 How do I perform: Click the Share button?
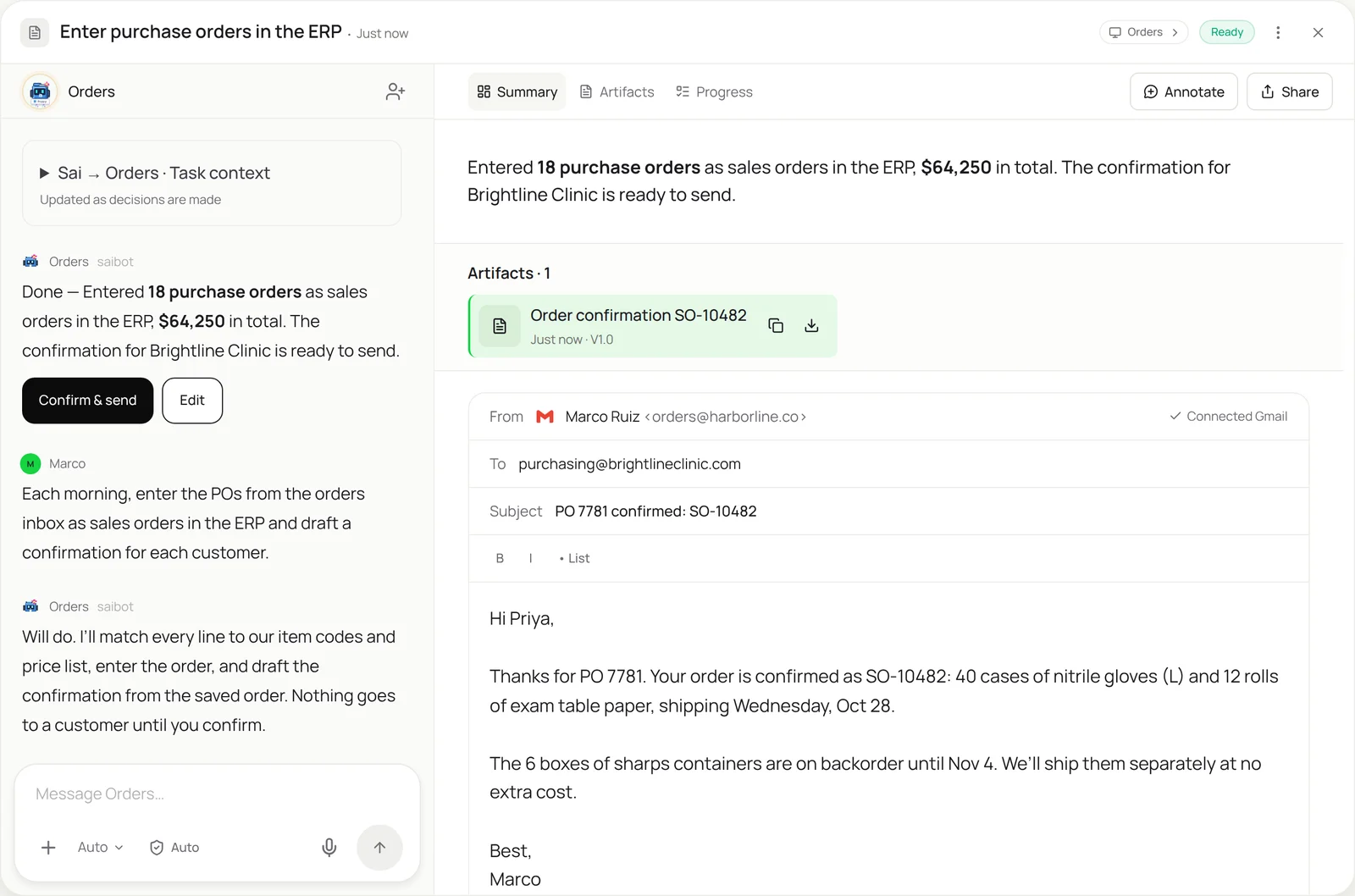click(1290, 91)
